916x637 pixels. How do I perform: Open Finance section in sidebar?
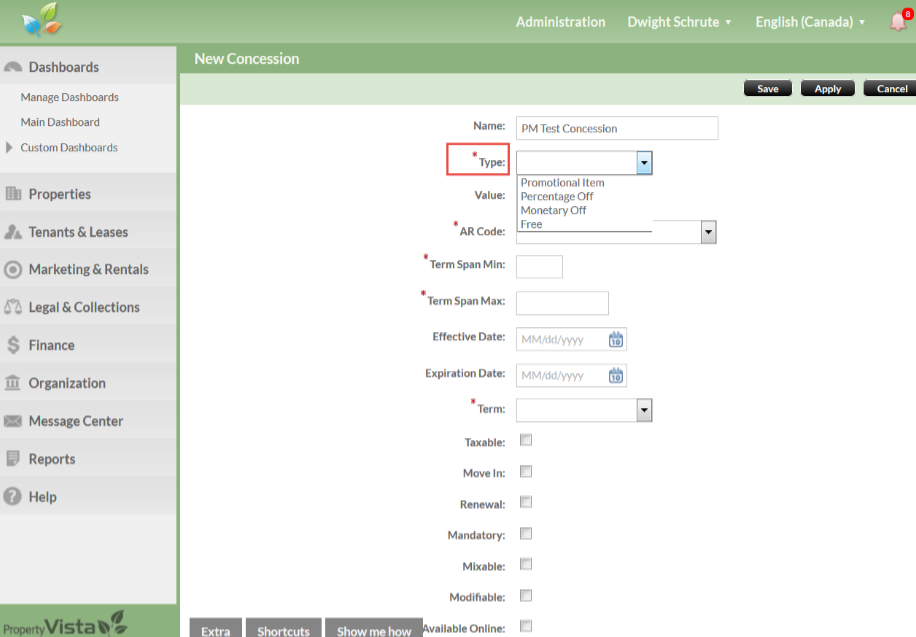pos(51,345)
